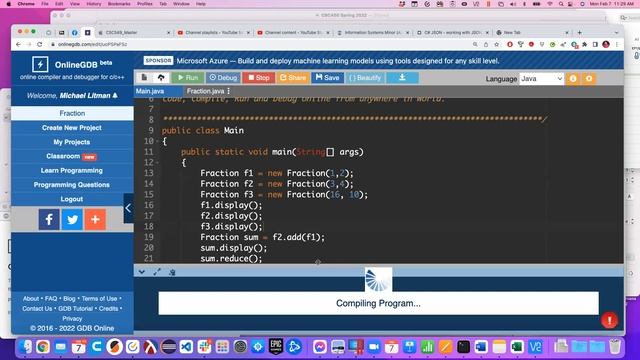The height and width of the screenshot is (360, 640).
Task: Click the Microsoft Azure sponsor banner text
Action: point(338,61)
